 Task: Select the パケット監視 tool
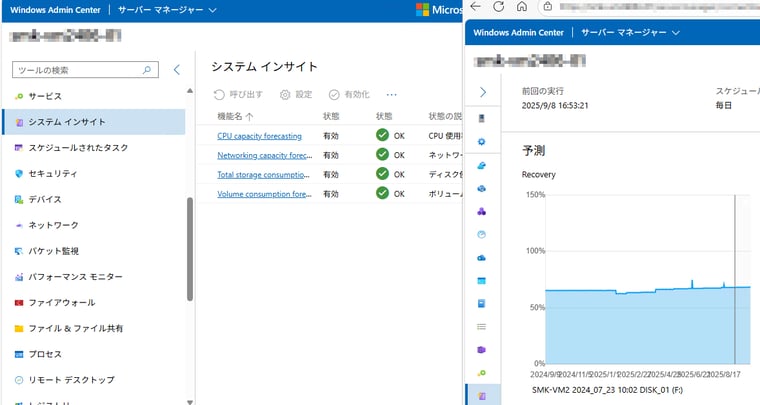click(53, 251)
